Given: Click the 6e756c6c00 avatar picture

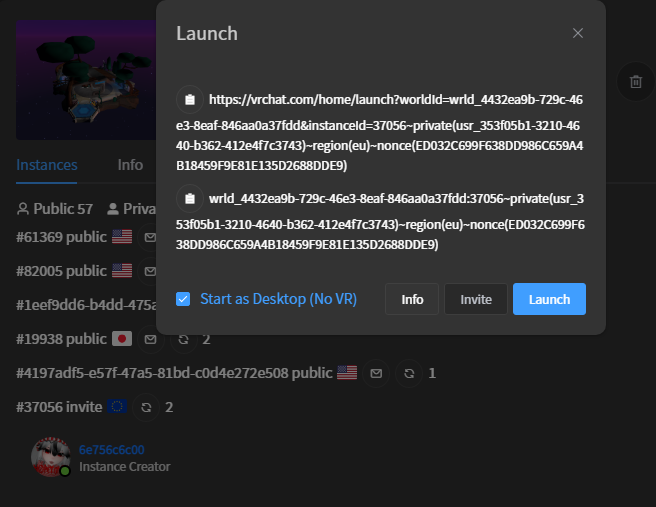Looking at the screenshot, I should pyautogui.click(x=51, y=457).
